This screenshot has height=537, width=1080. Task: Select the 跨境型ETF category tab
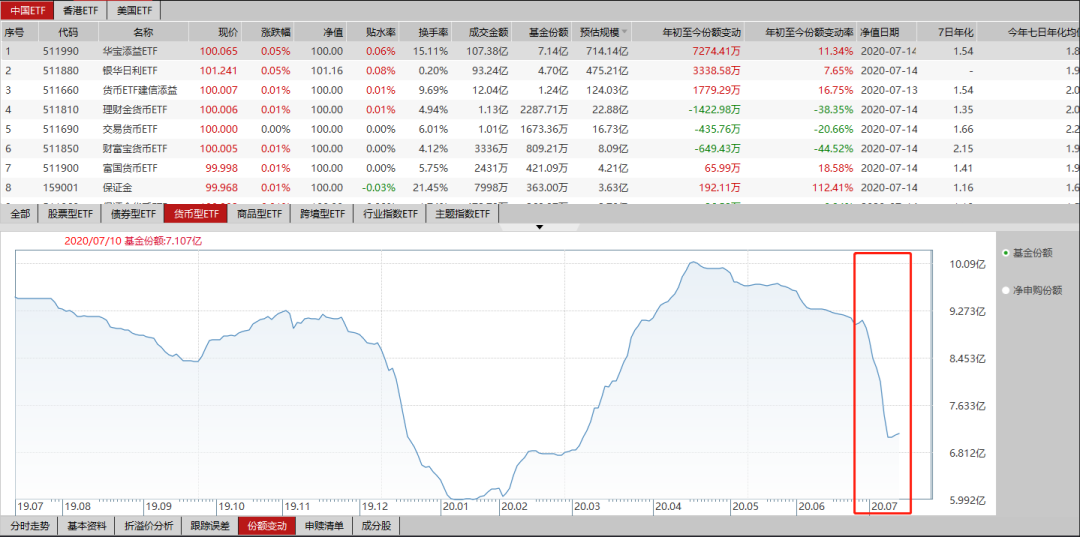[322, 214]
